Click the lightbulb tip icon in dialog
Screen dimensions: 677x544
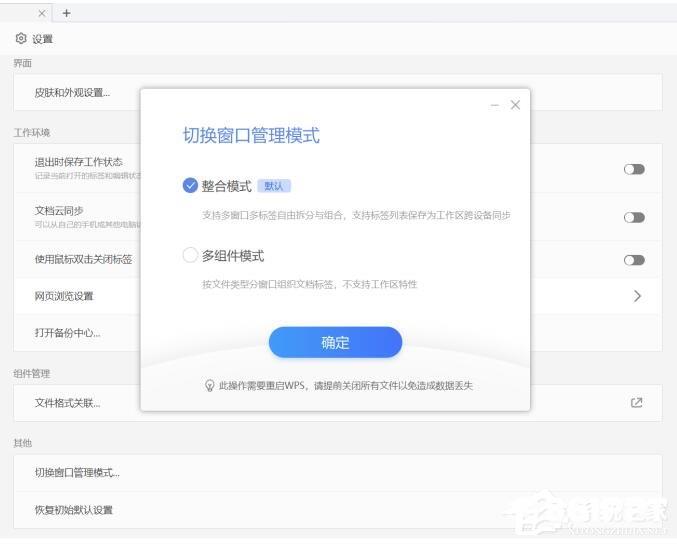(x=209, y=386)
